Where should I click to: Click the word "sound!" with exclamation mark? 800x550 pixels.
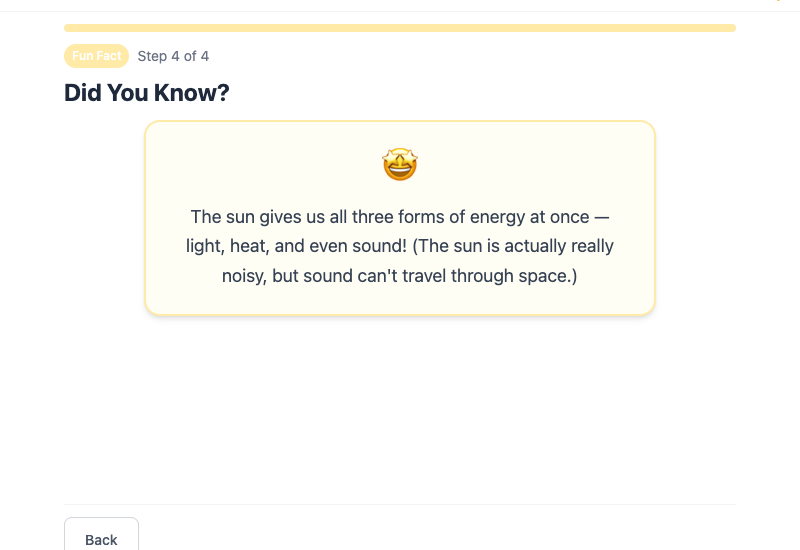(377, 246)
